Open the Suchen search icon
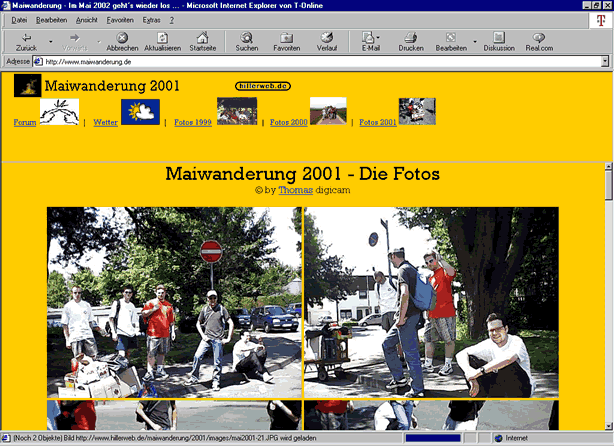 (x=246, y=38)
